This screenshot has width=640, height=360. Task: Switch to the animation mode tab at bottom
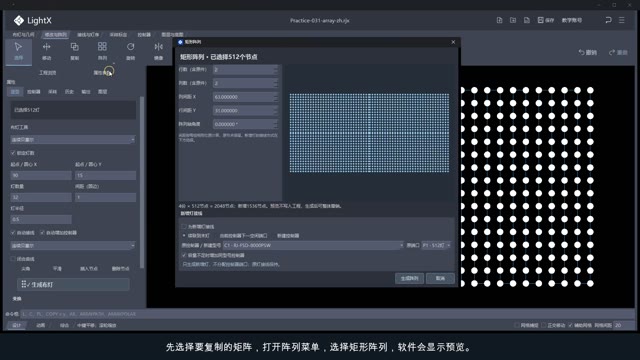[40, 325]
